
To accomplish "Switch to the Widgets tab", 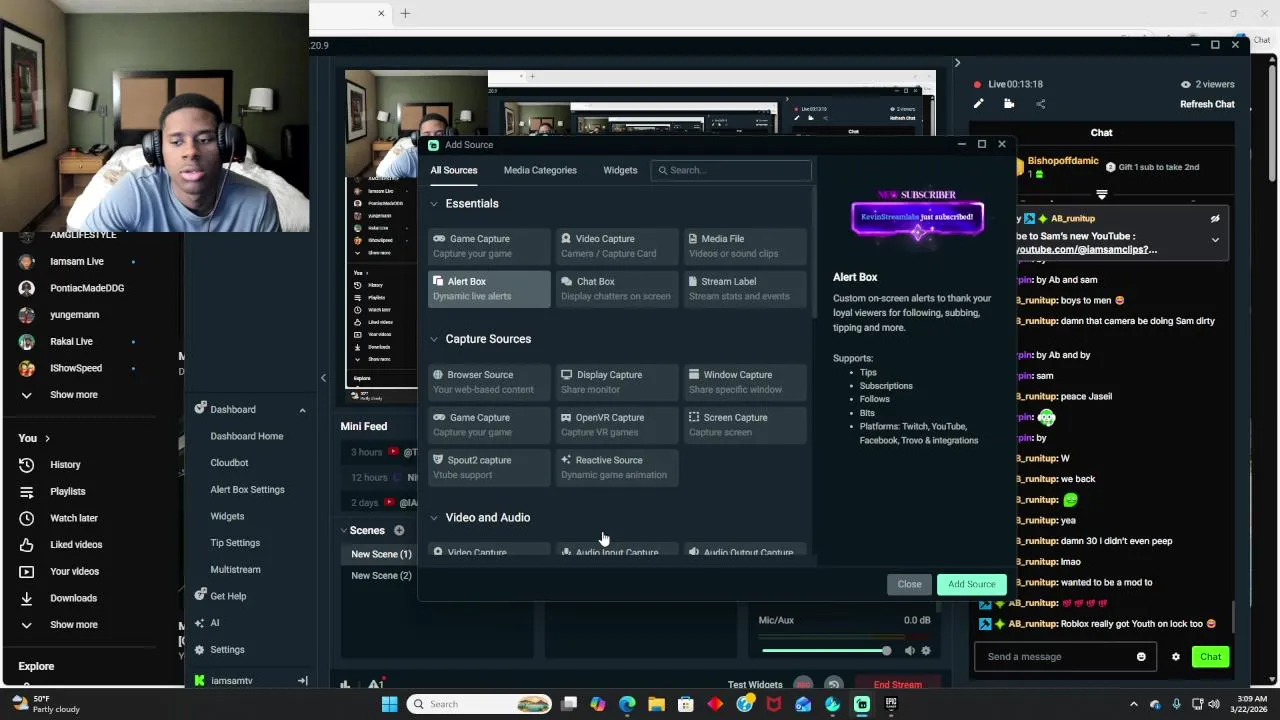I will coord(620,170).
